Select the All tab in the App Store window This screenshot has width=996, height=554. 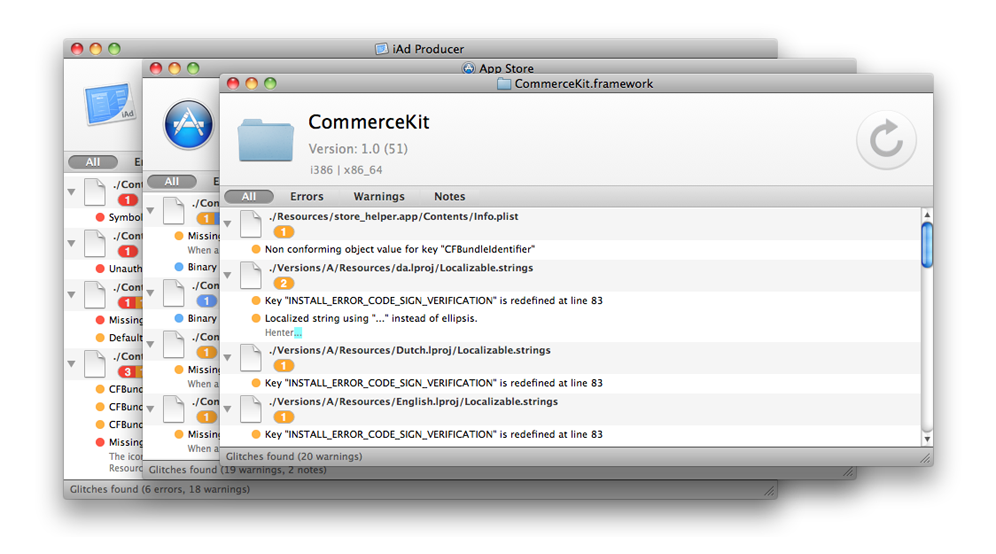pos(172,181)
